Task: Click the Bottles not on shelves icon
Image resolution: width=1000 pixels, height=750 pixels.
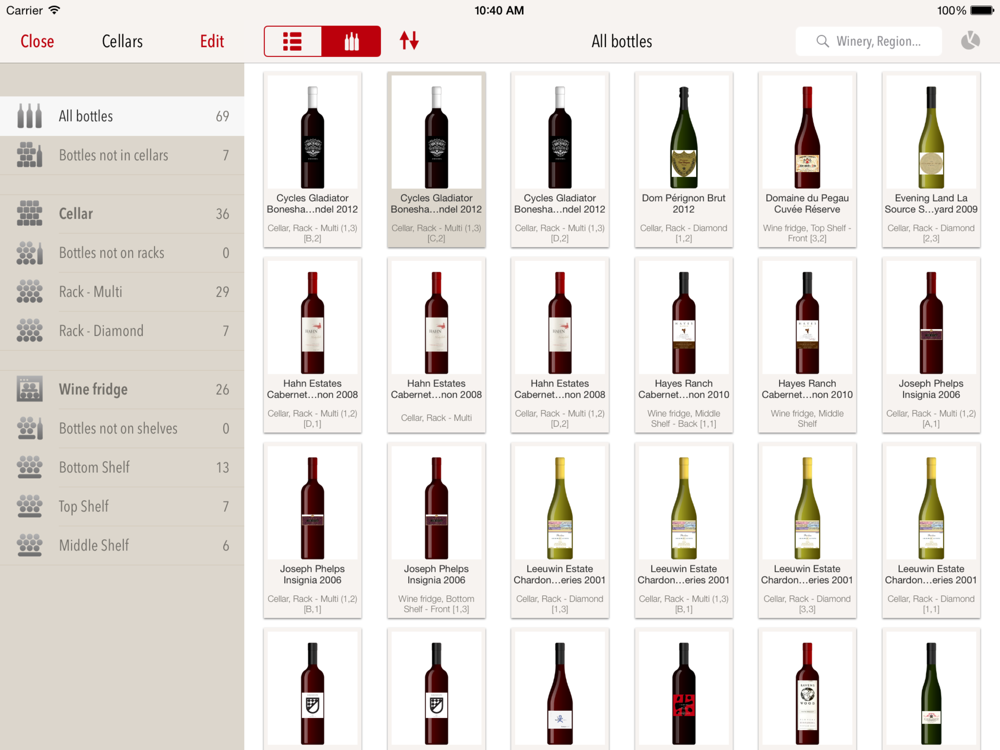Action: tap(29, 428)
